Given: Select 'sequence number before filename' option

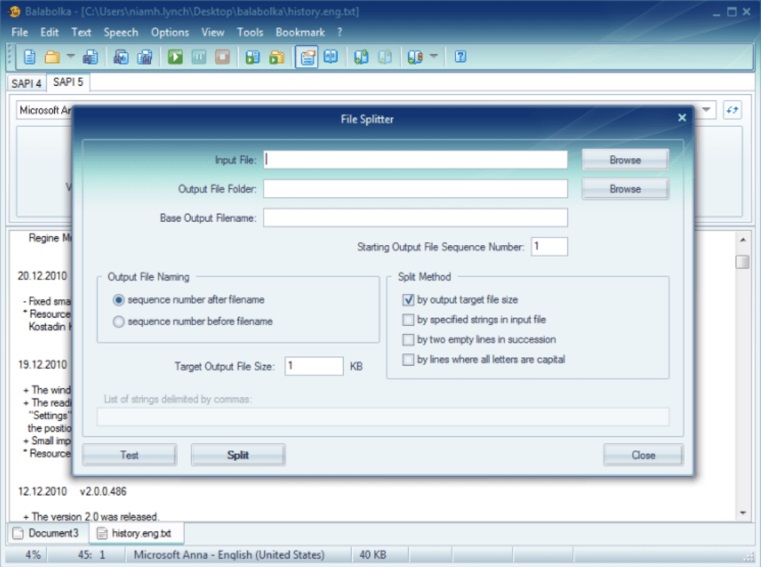Looking at the screenshot, I should tap(120, 321).
